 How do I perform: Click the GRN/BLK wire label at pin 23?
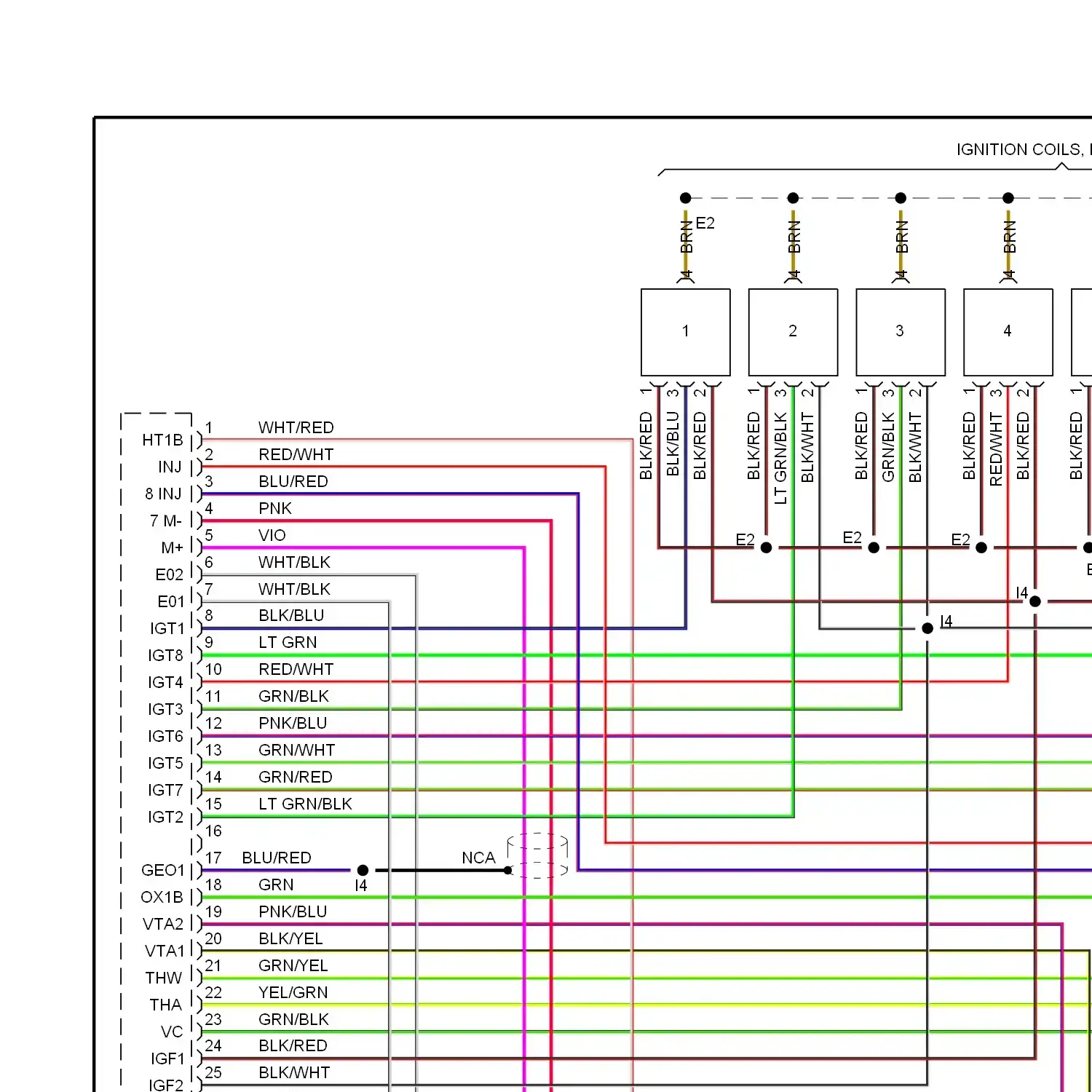294,1020
